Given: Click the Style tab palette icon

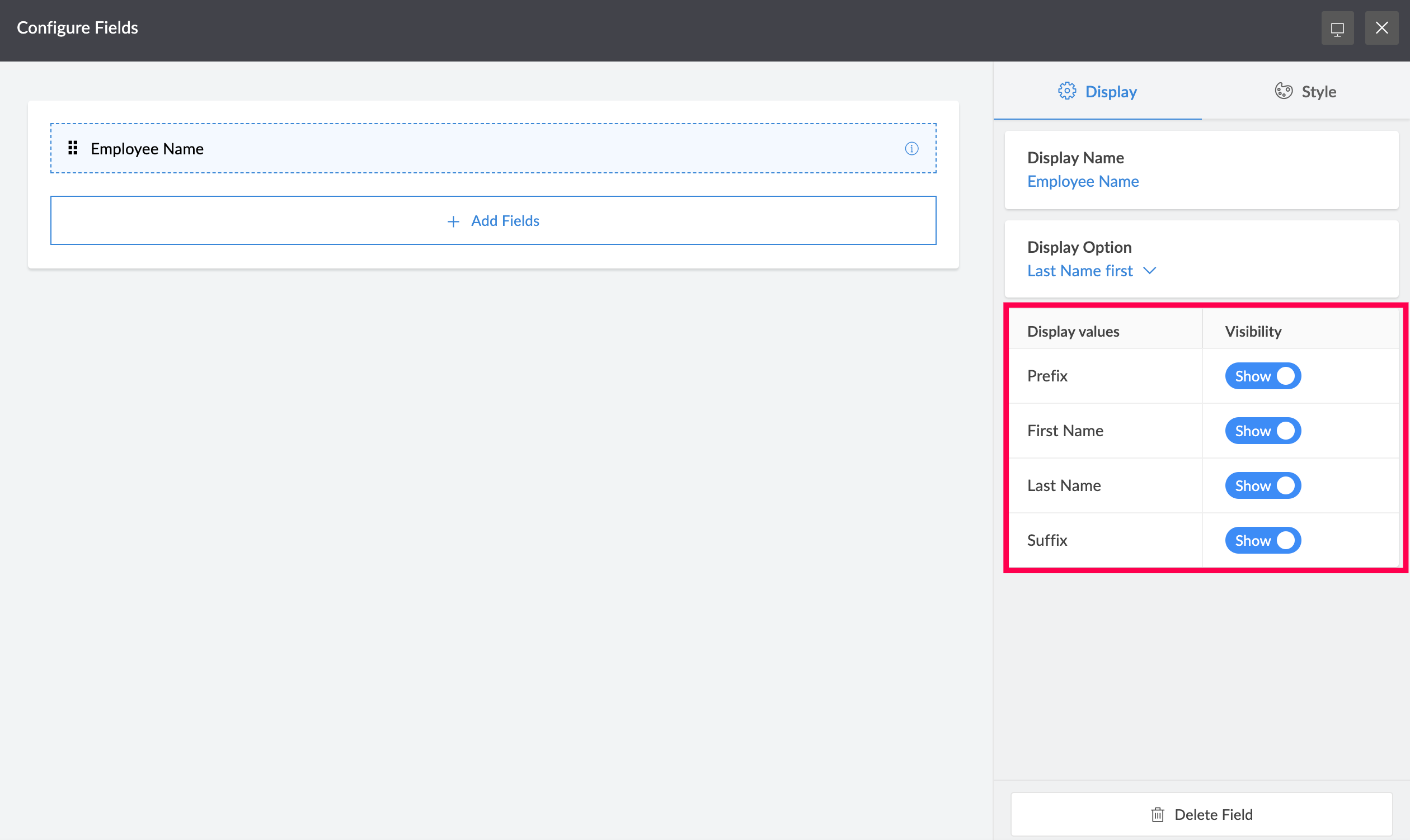Looking at the screenshot, I should click(x=1283, y=91).
